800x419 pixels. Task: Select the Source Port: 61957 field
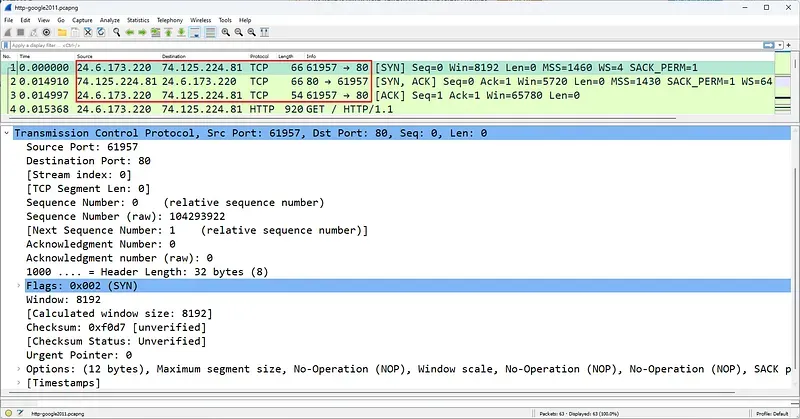pos(82,147)
